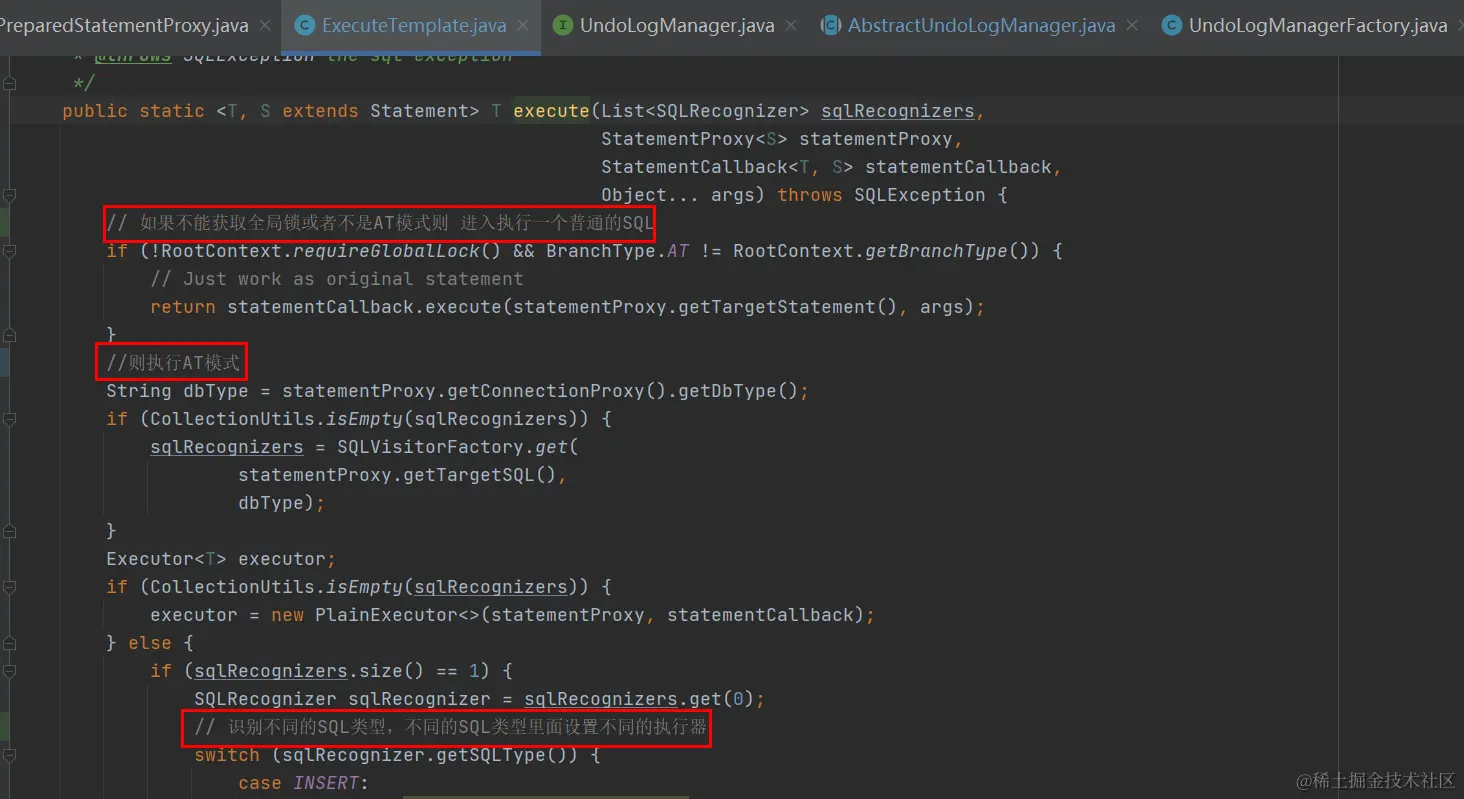The height and width of the screenshot is (799, 1464).
Task: Select the ExecuteTemplate.java tab
Action: point(414,26)
